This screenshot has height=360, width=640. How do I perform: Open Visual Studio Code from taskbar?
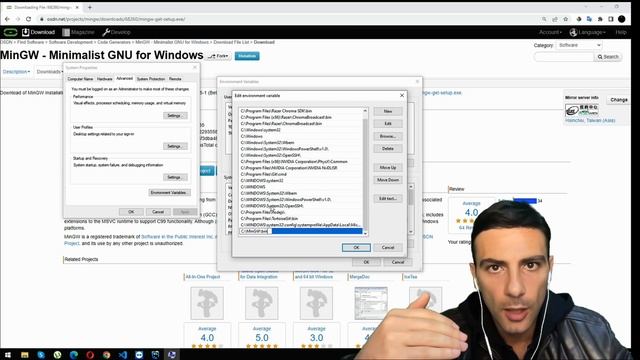click(123, 354)
